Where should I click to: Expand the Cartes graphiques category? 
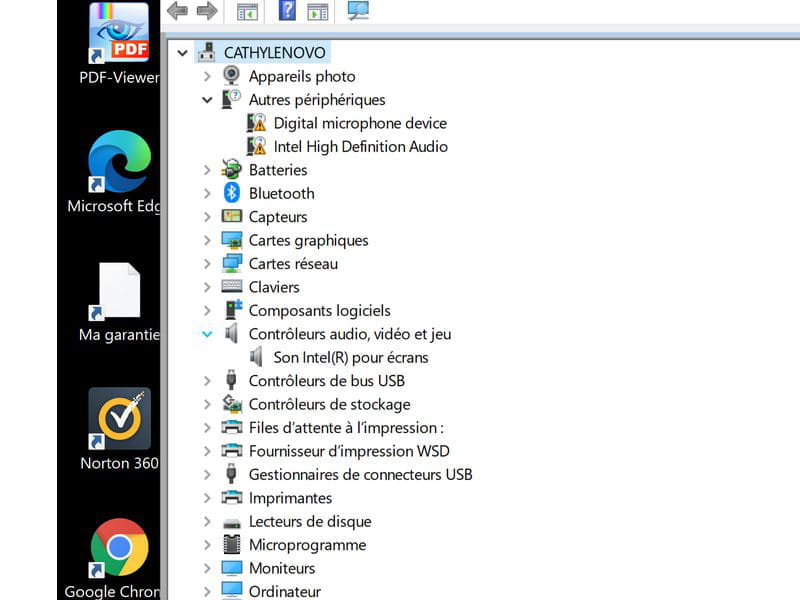point(207,241)
